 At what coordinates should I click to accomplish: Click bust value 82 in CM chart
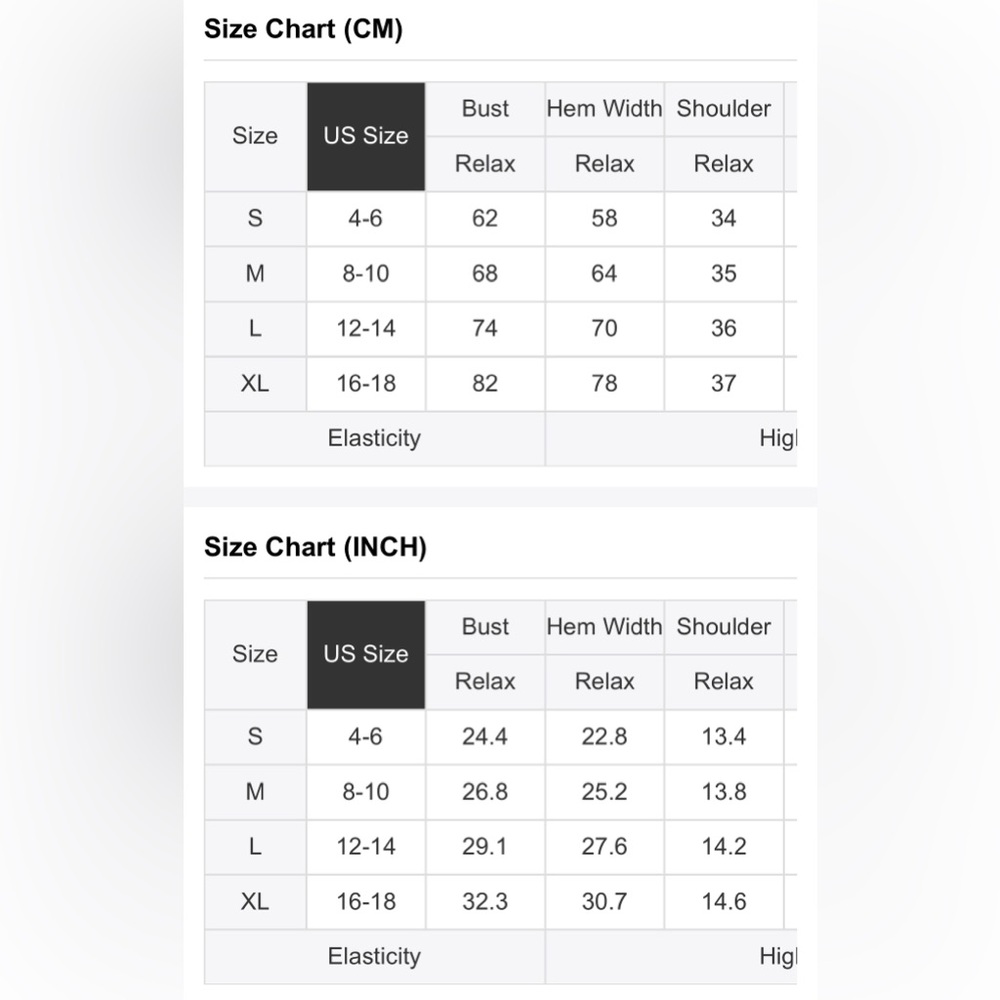click(485, 383)
